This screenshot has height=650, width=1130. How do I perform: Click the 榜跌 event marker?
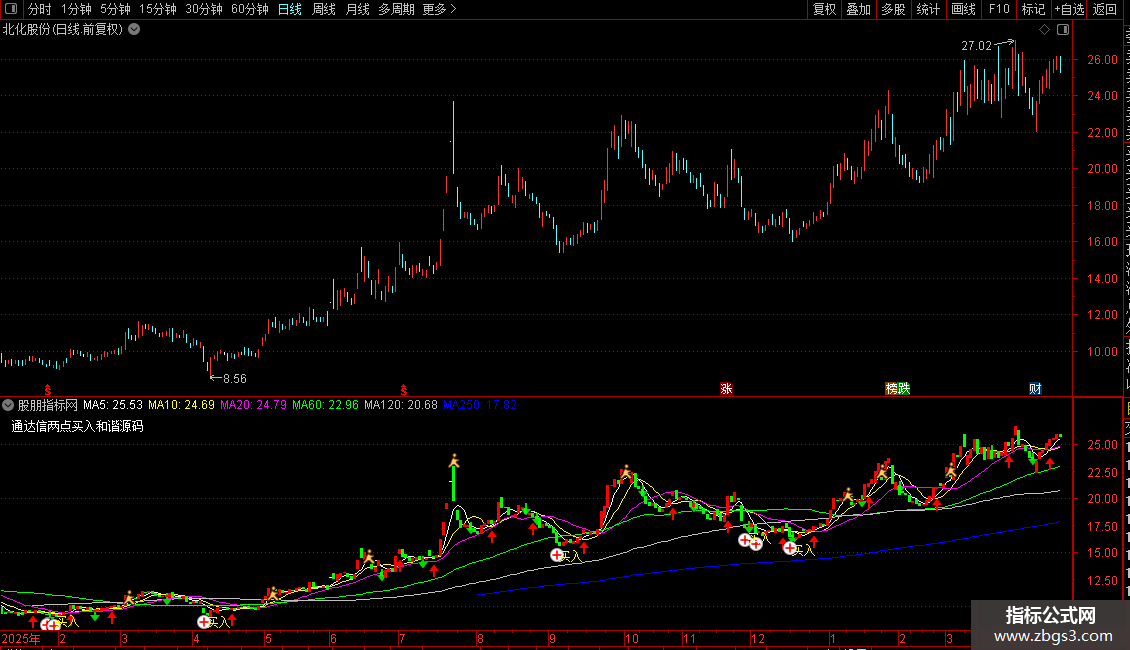pos(898,388)
